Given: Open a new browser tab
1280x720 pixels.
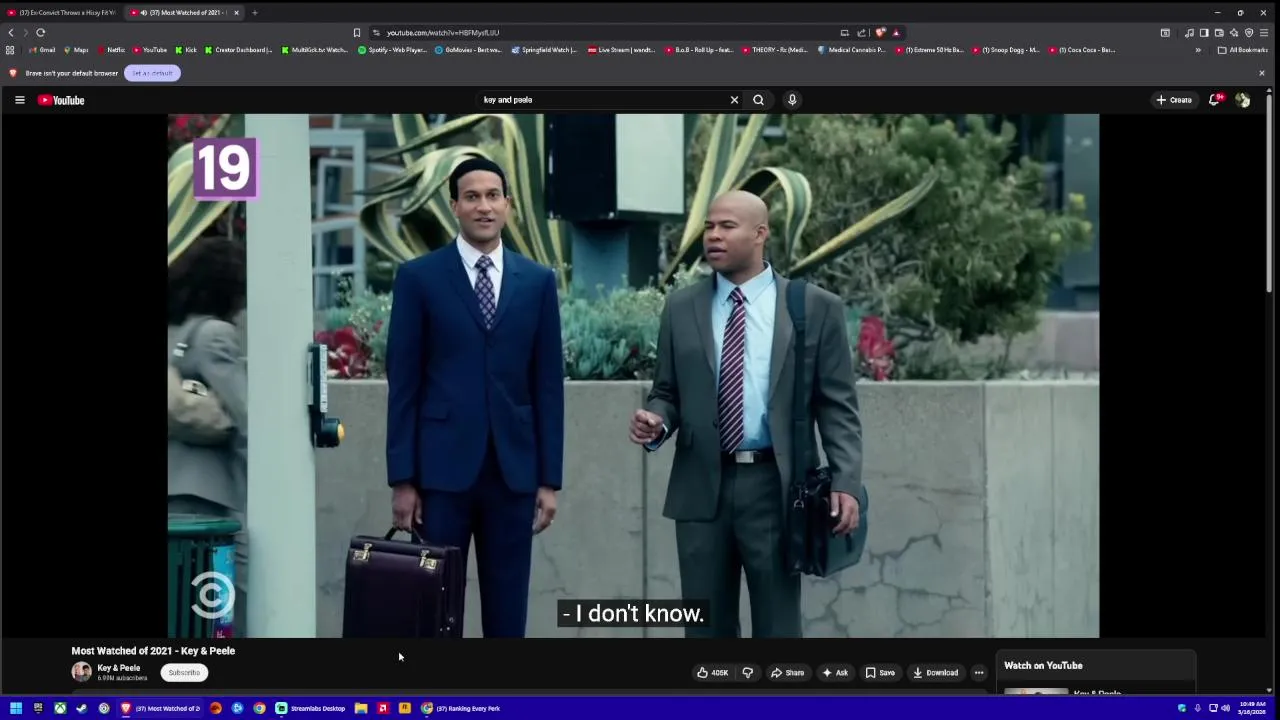Looking at the screenshot, I should click(254, 13).
